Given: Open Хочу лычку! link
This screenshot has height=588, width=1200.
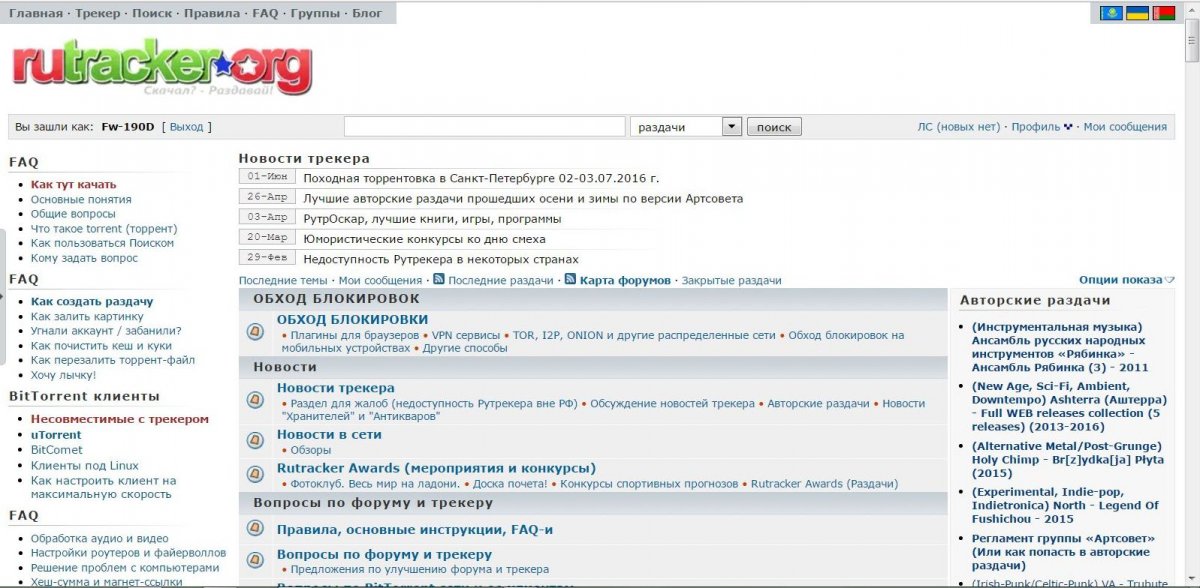Looking at the screenshot, I should click(63, 375).
